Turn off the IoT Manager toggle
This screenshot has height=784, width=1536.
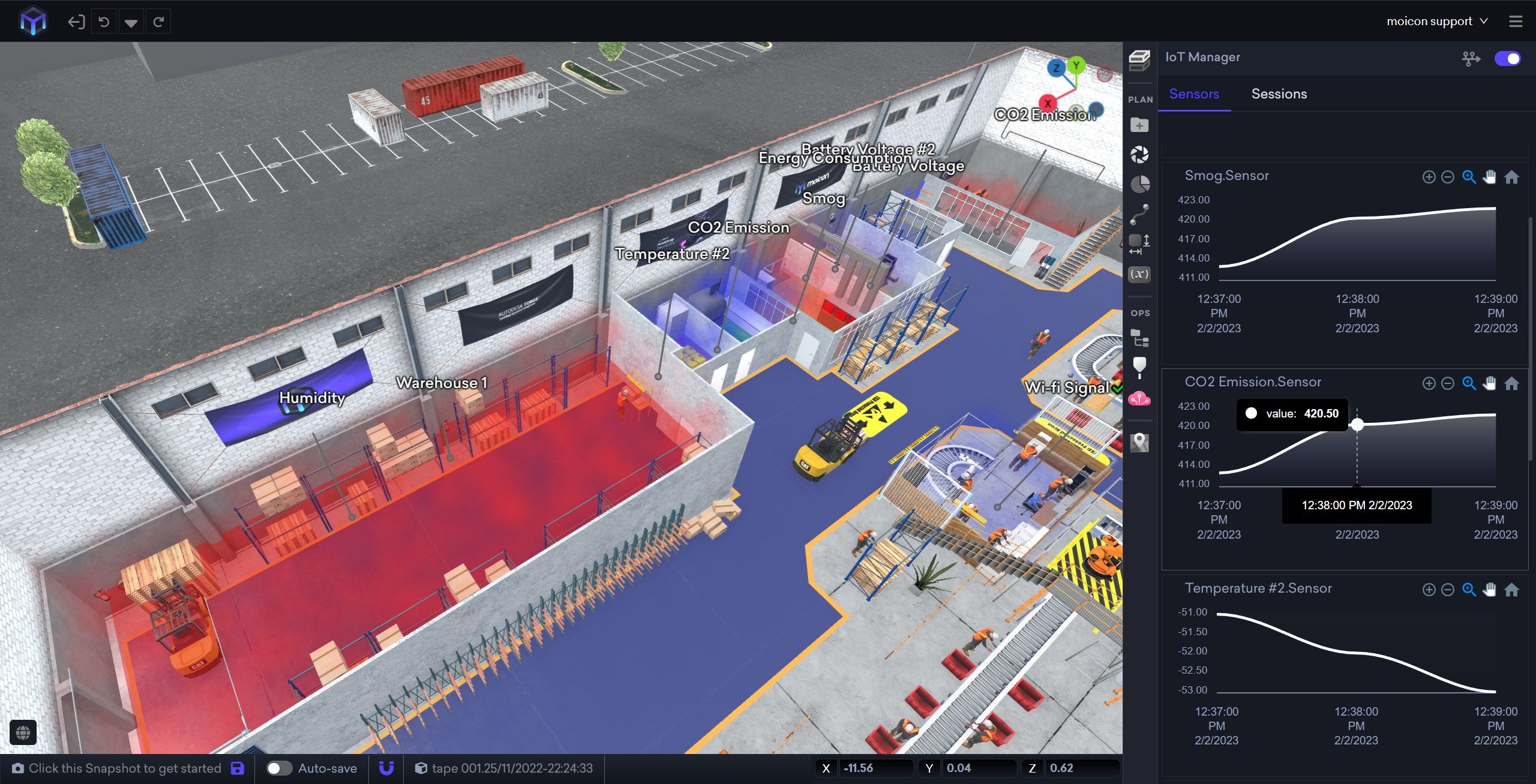pos(1507,58)
